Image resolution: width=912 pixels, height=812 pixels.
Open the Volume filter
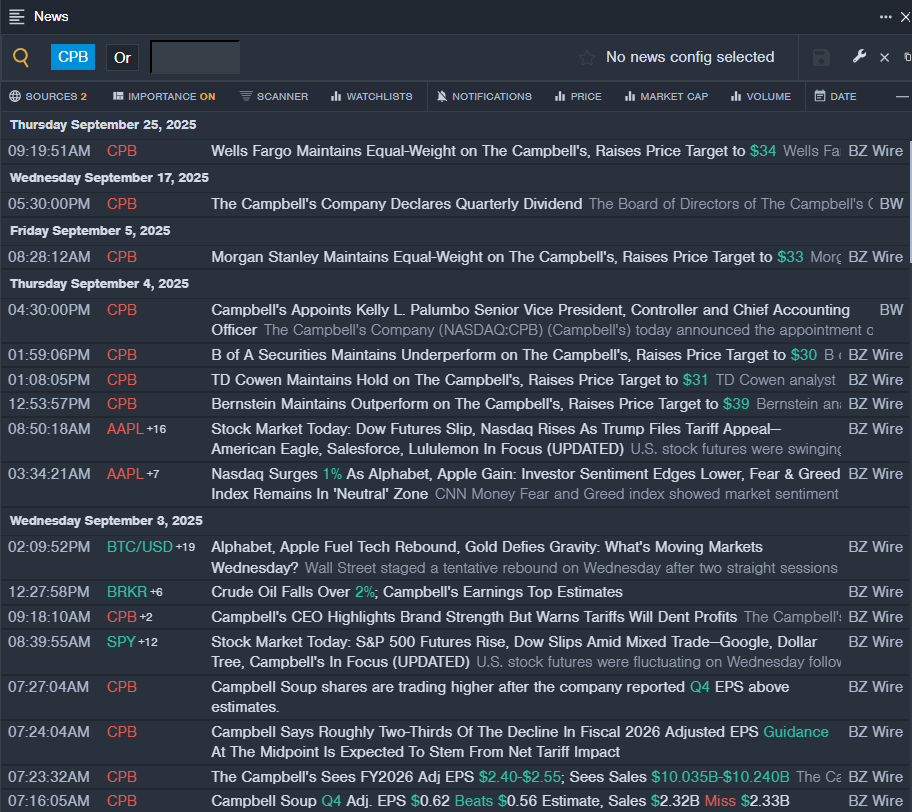760,97
